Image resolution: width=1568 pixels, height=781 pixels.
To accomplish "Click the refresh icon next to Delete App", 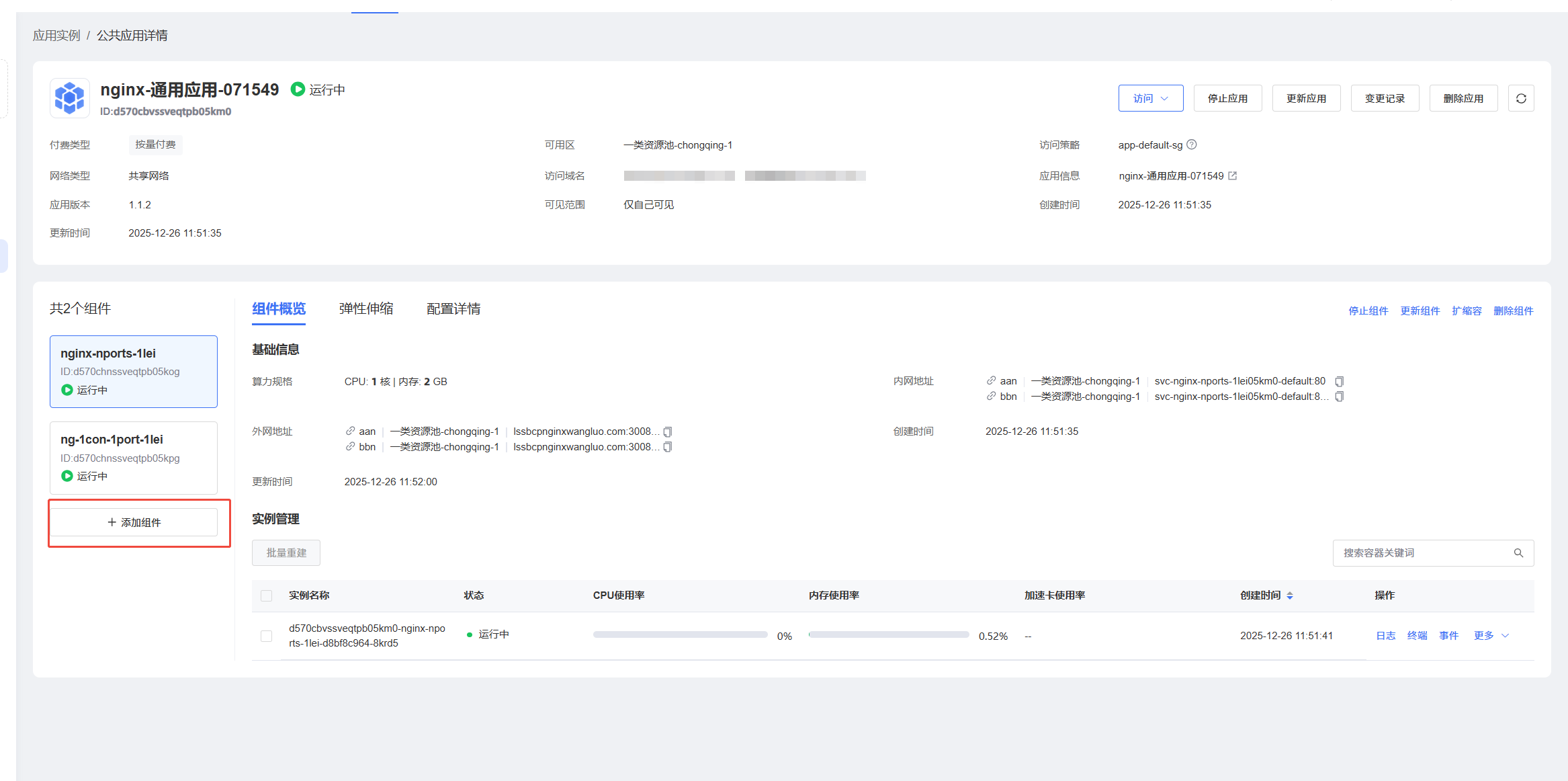I will 1521,98.
